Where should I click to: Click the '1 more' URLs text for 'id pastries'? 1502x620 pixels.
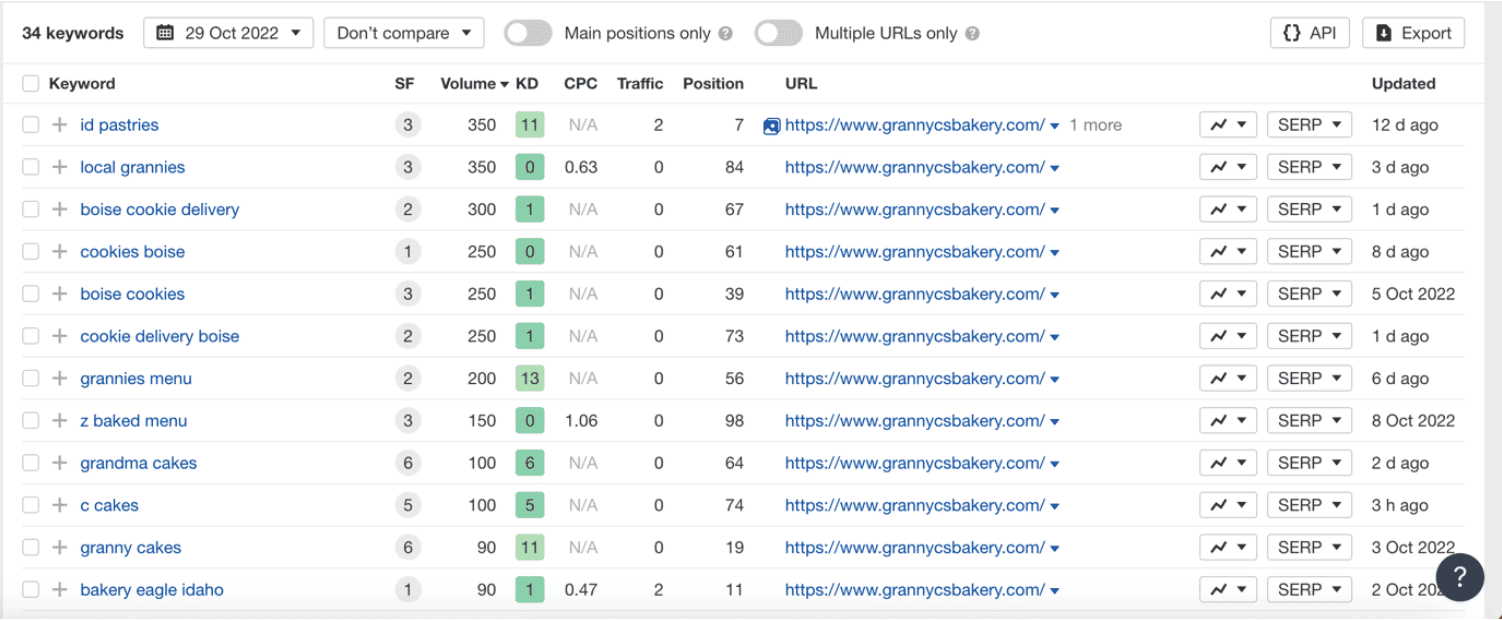(x=1095, y=125)
